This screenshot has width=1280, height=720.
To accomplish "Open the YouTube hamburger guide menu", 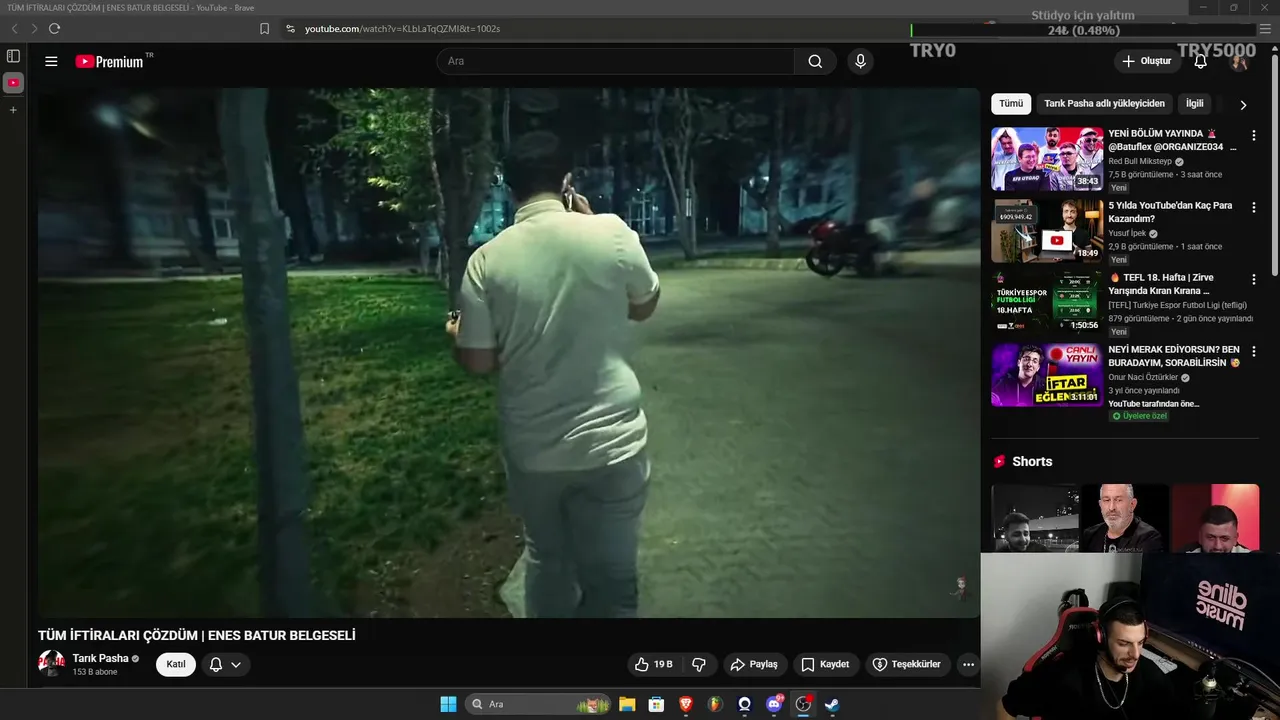I will coord(51,61).
